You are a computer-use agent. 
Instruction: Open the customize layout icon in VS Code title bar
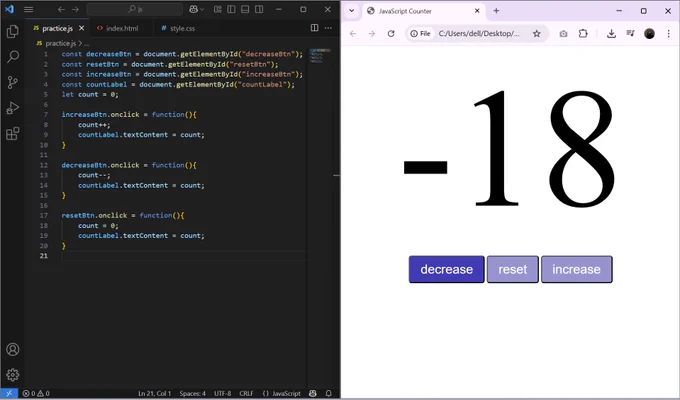tap(218, 9)
